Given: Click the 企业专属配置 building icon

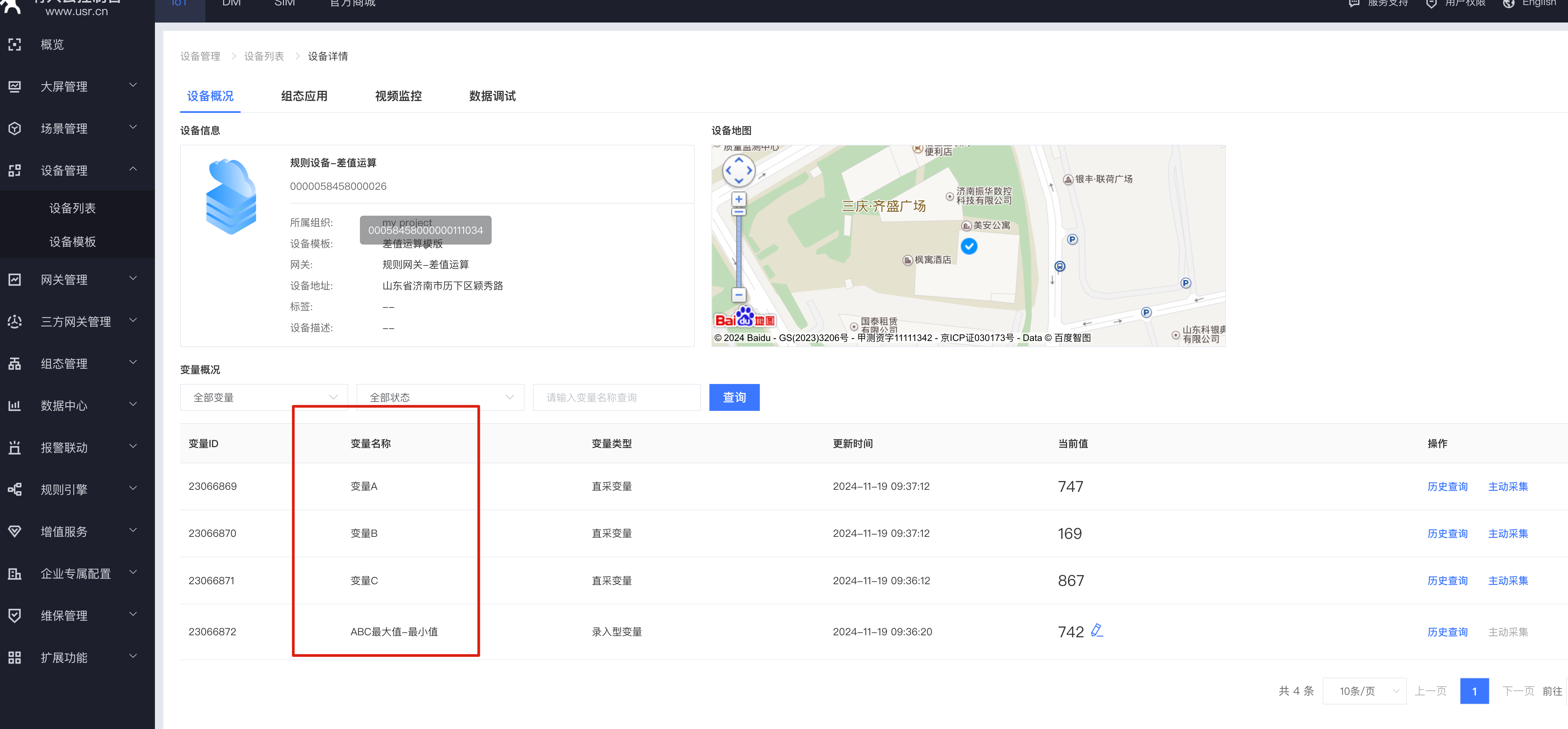Looking at the screenshot, I should click(x=14, y=573).
